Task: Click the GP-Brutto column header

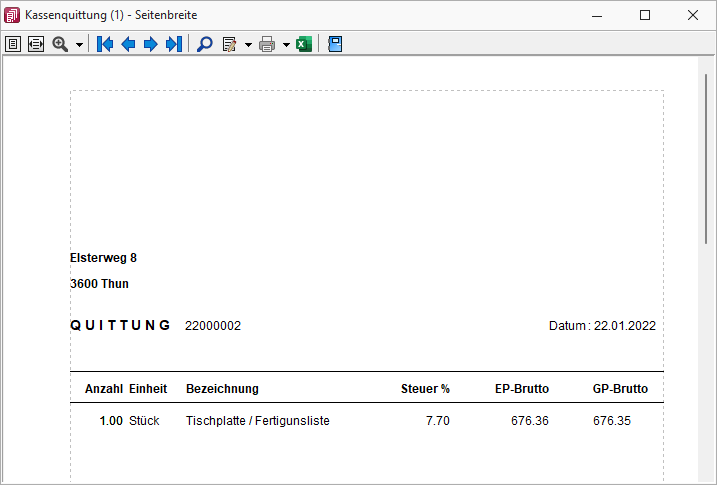Action: coord(620,389)
